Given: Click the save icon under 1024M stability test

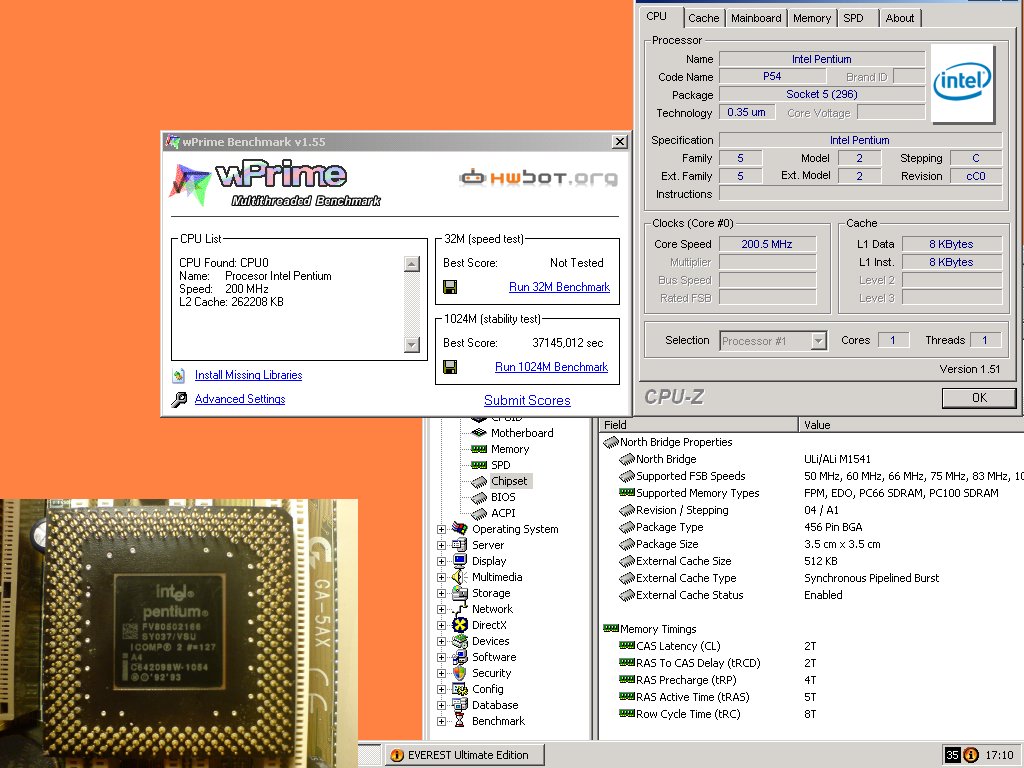Looking at the screenshot, I should point(450,367).
